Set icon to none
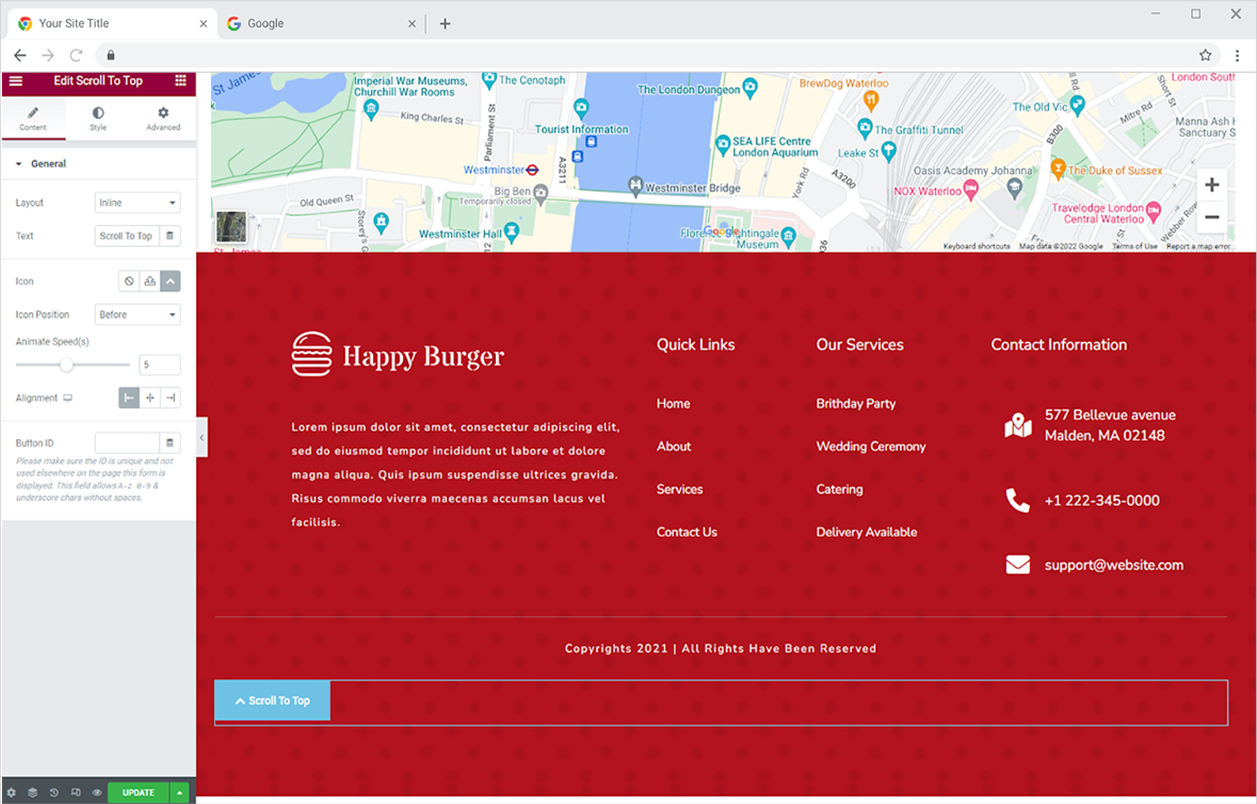Image resolution: width=1257 pixels, height=804 pixels. tap(128, 282)
